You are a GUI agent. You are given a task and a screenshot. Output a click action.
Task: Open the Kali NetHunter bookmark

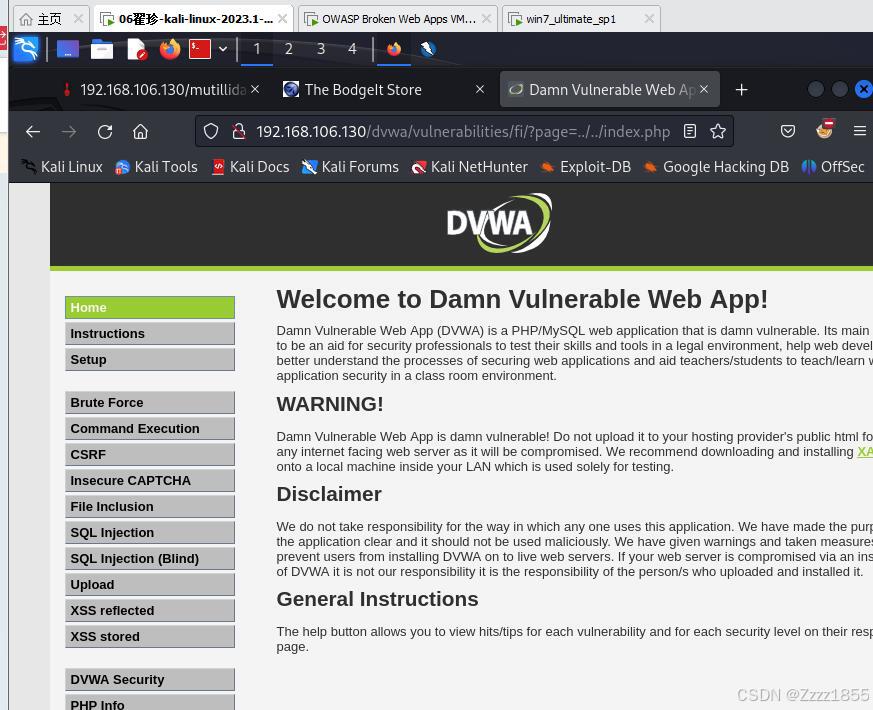click(x=469, y=167)
